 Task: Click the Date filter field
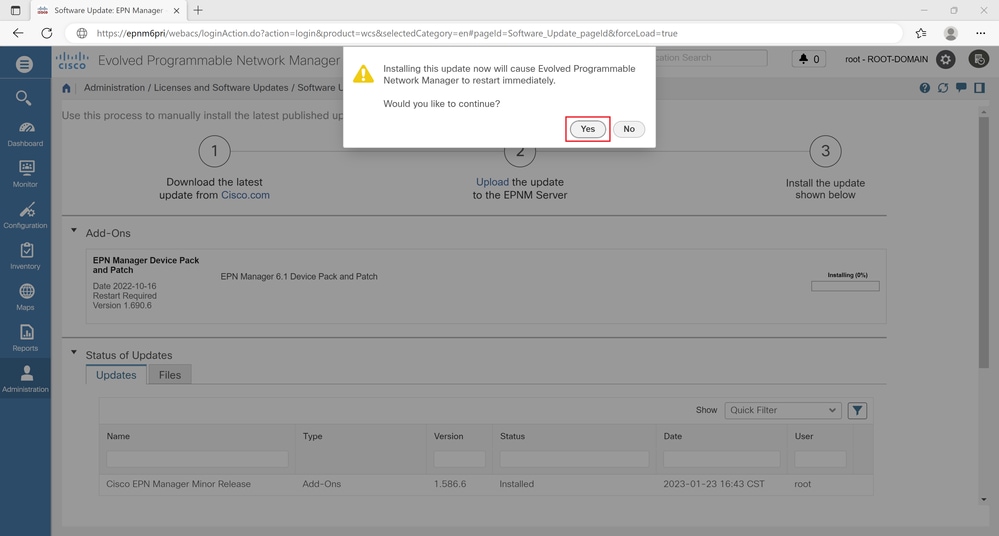pyautogui.click(x=721, y=459)
